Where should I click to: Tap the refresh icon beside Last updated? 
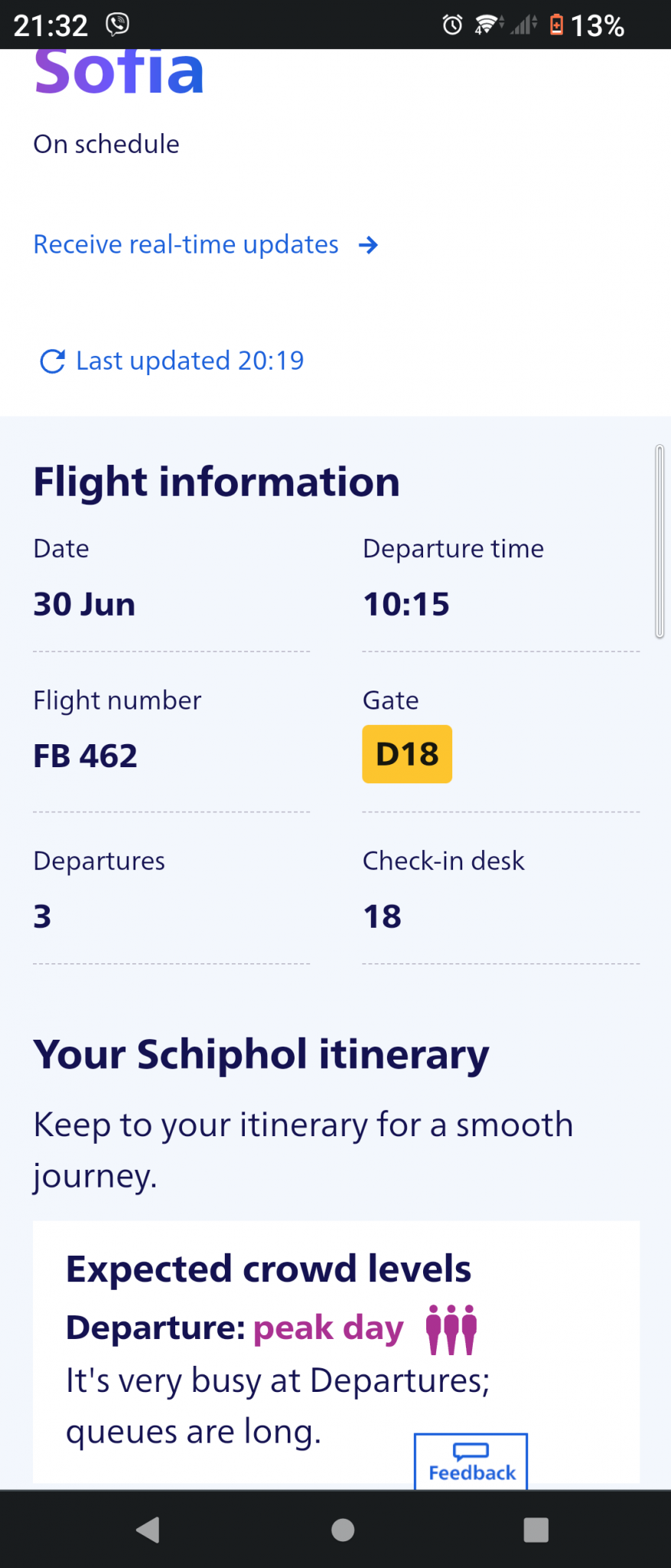click(52, 361)
